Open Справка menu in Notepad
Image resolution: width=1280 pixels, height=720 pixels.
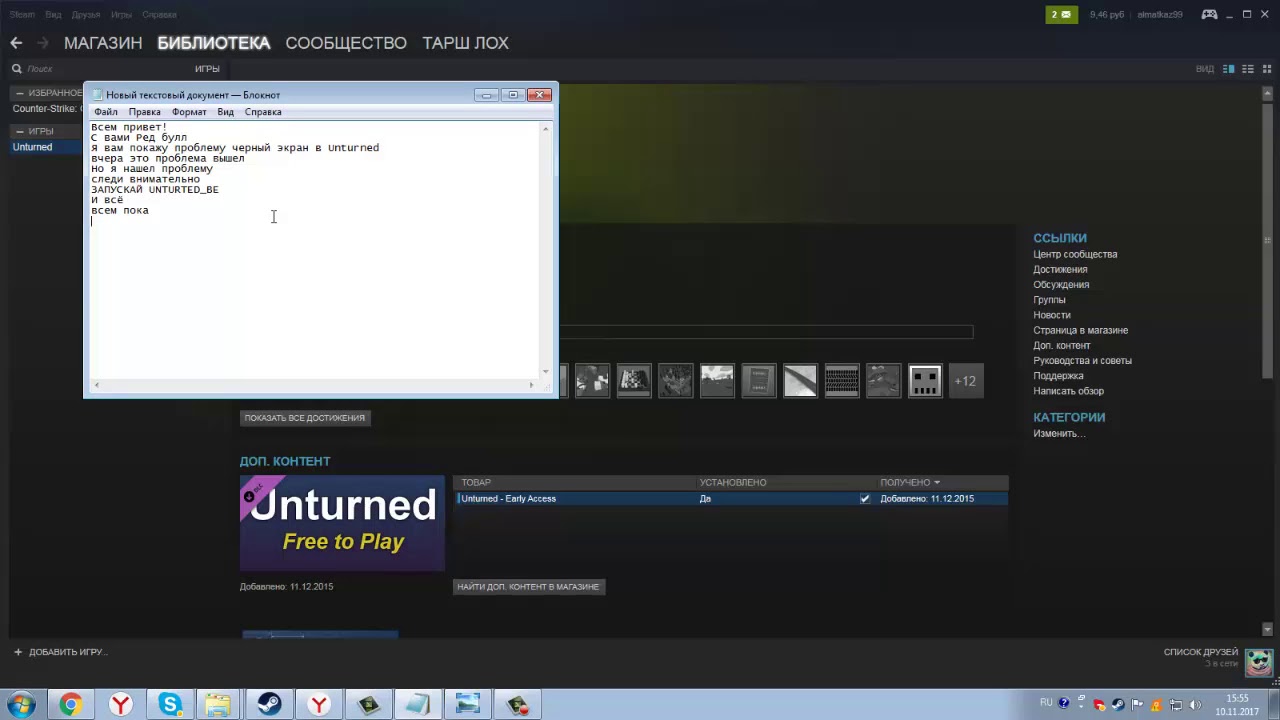(x=263, y=112)
